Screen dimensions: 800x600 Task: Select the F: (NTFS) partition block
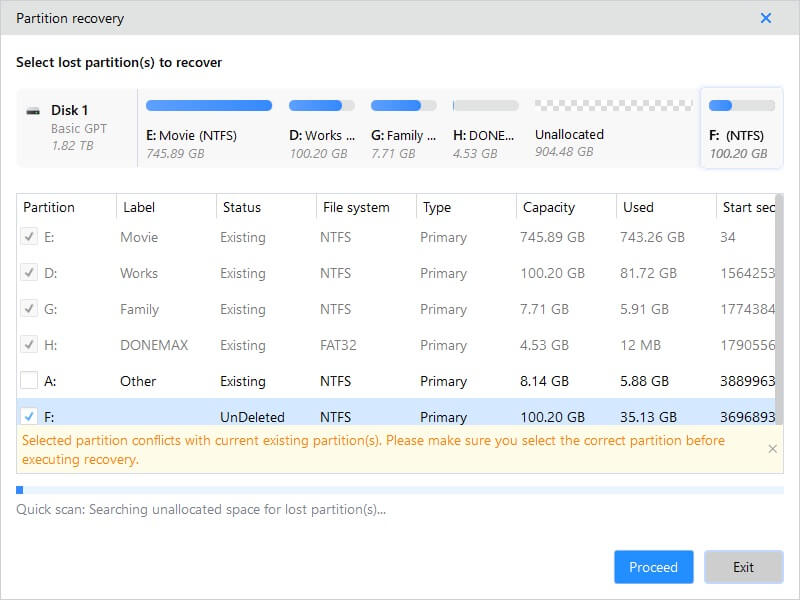pyautogui.click(x=742, y=129)
